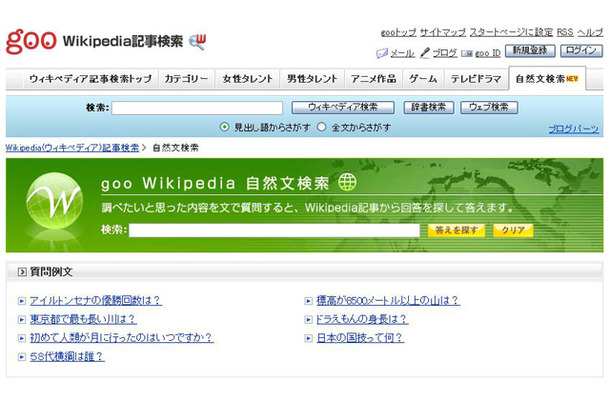Select the 見出し語からさがす radio button

pos(224,127)
